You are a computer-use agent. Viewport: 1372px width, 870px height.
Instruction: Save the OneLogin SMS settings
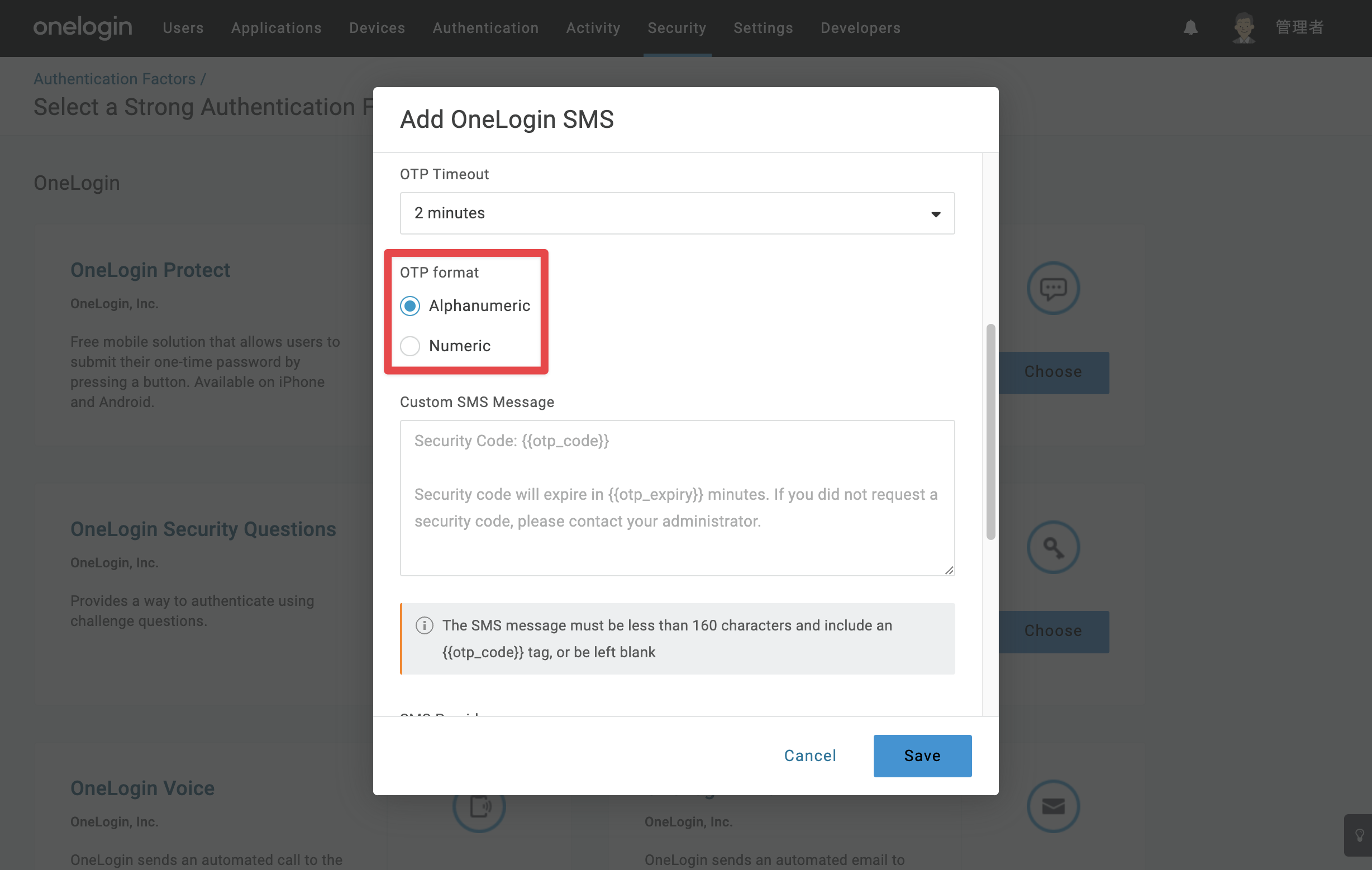pos(922,756)
